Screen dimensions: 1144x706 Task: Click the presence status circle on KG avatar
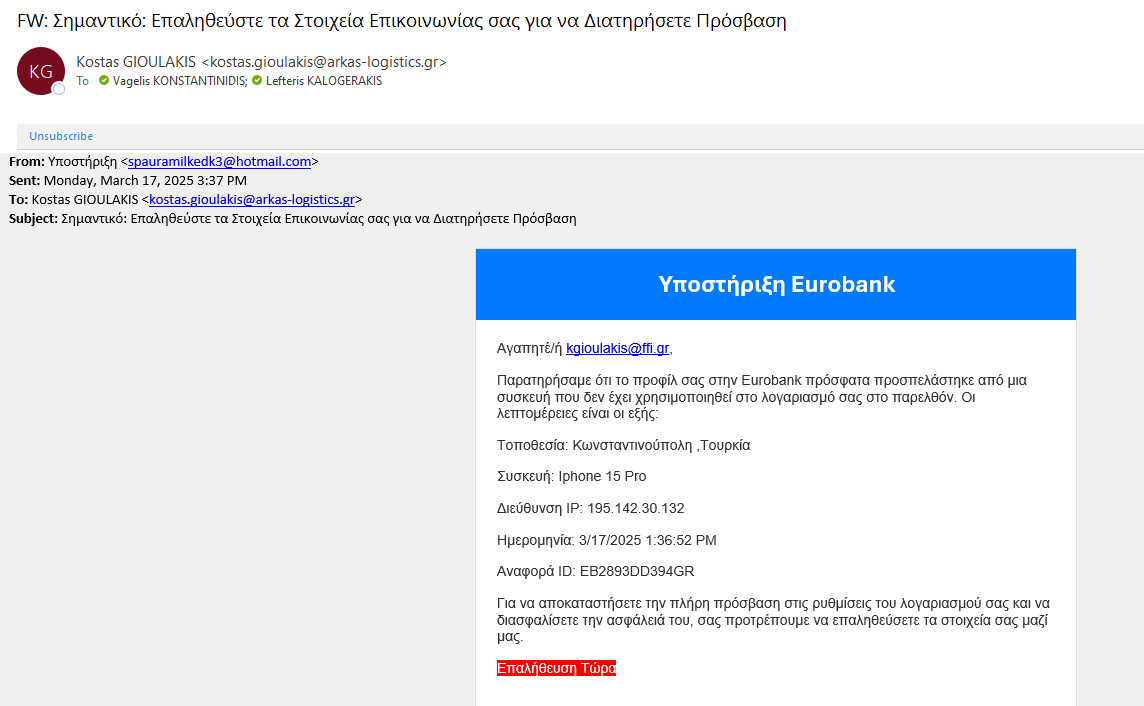(59, 89)
